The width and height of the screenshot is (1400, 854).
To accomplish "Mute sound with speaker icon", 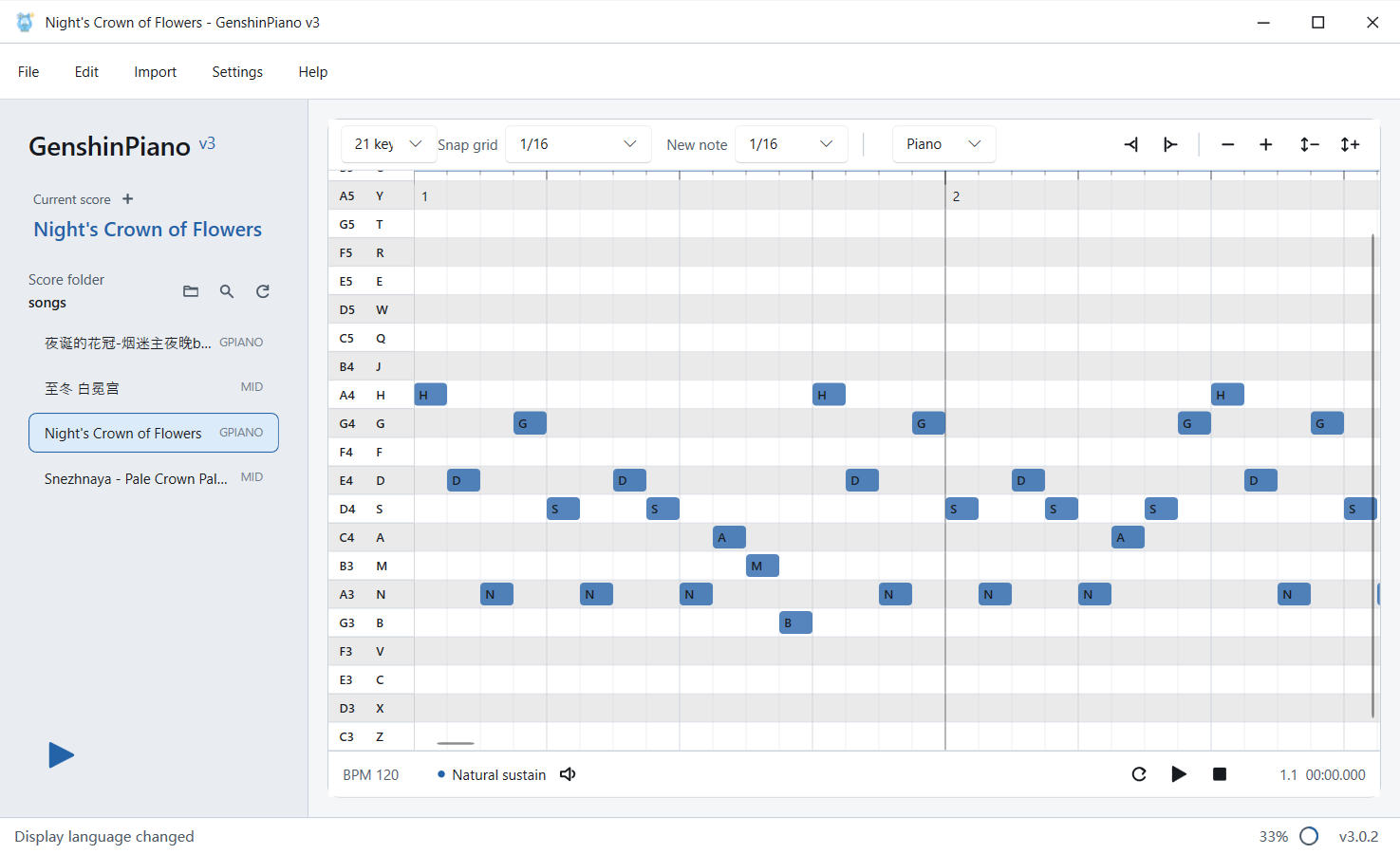I will tap(568, 774).
